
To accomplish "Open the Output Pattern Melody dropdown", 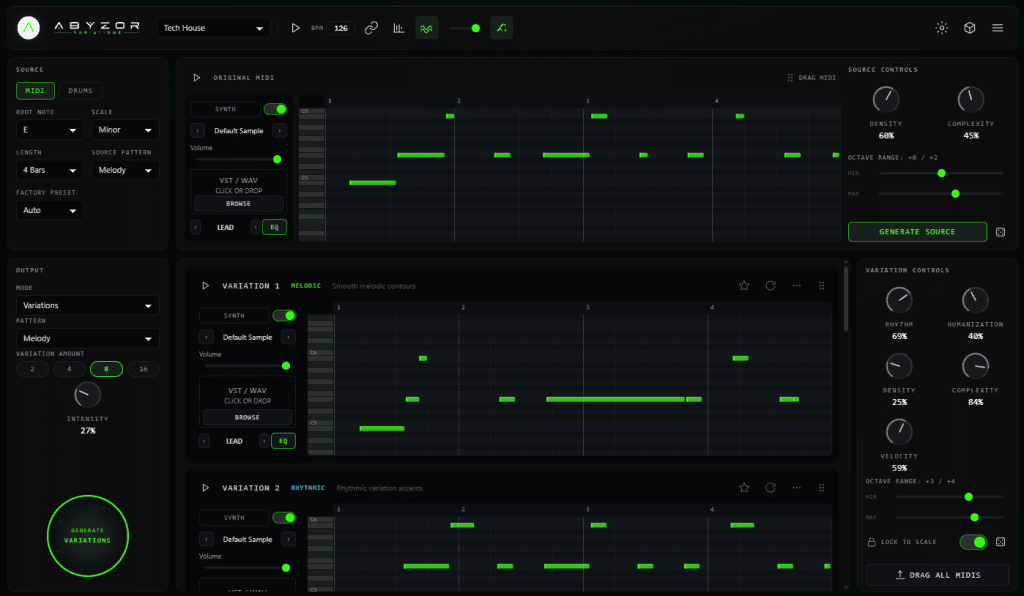I will [88, 338].
